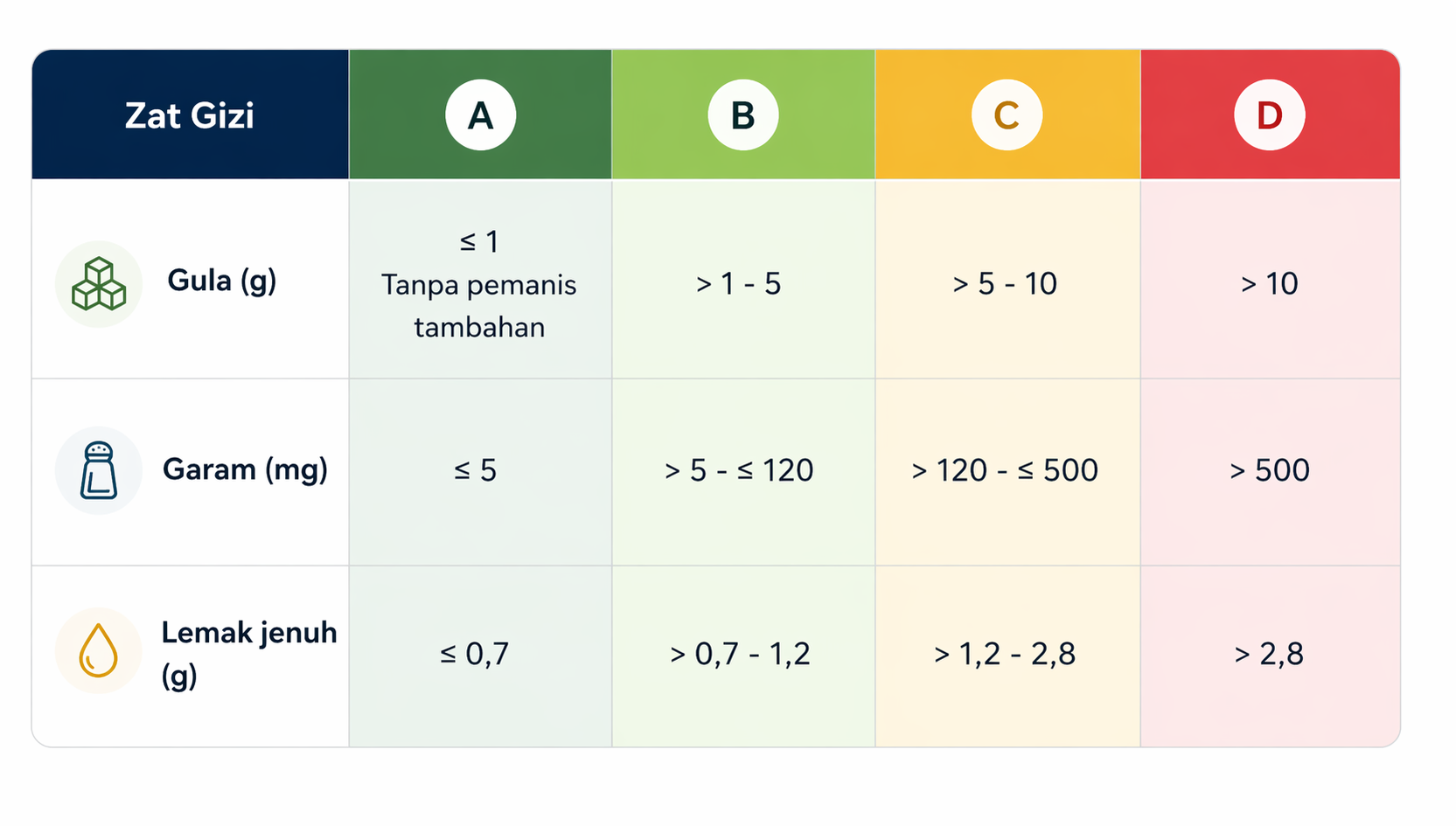Click the oil droplet icon
The height and width of the screenshot is (826, 1456).
tap(98, 651)
